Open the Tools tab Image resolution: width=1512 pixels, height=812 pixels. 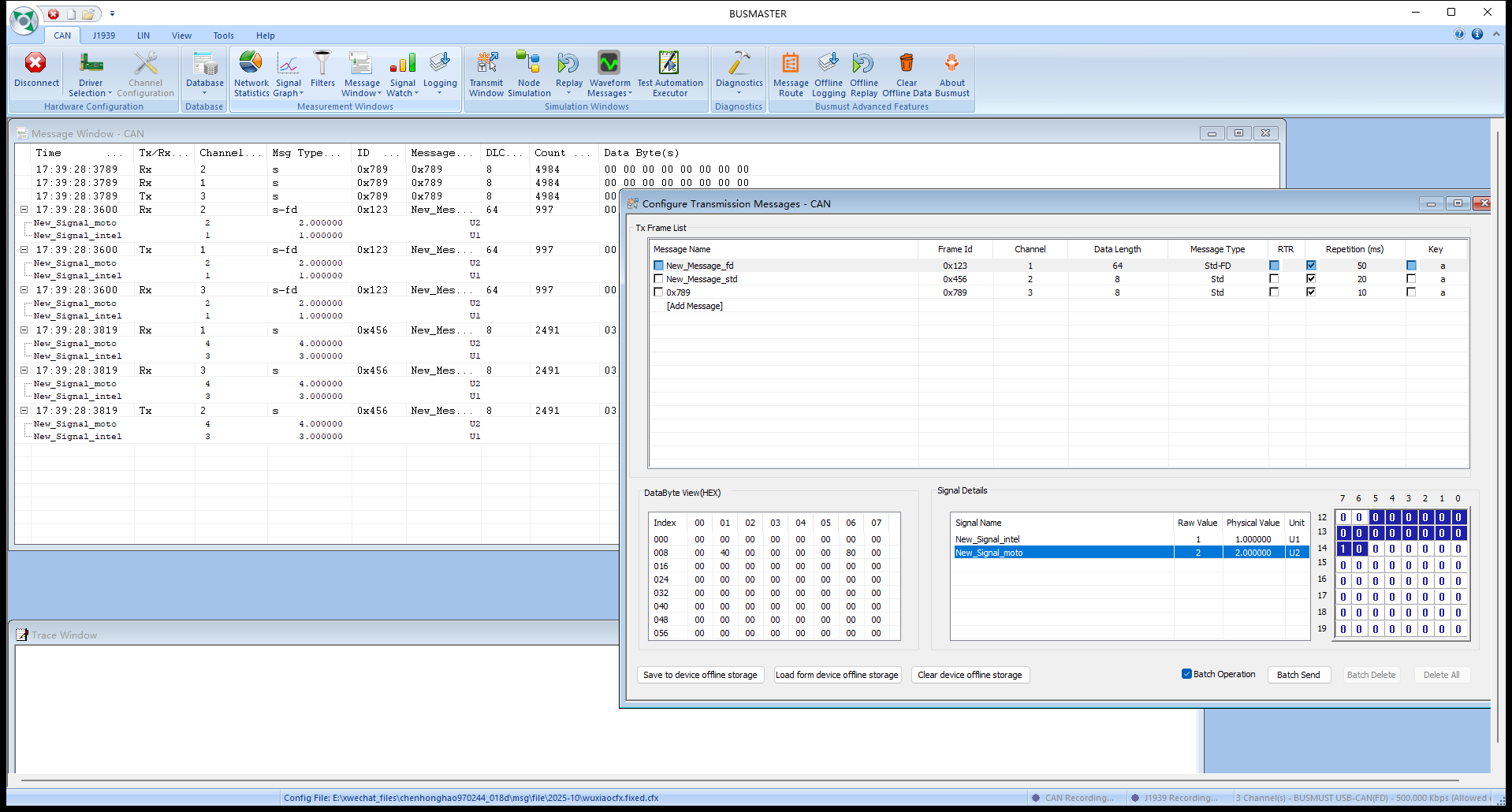(223, 35)
